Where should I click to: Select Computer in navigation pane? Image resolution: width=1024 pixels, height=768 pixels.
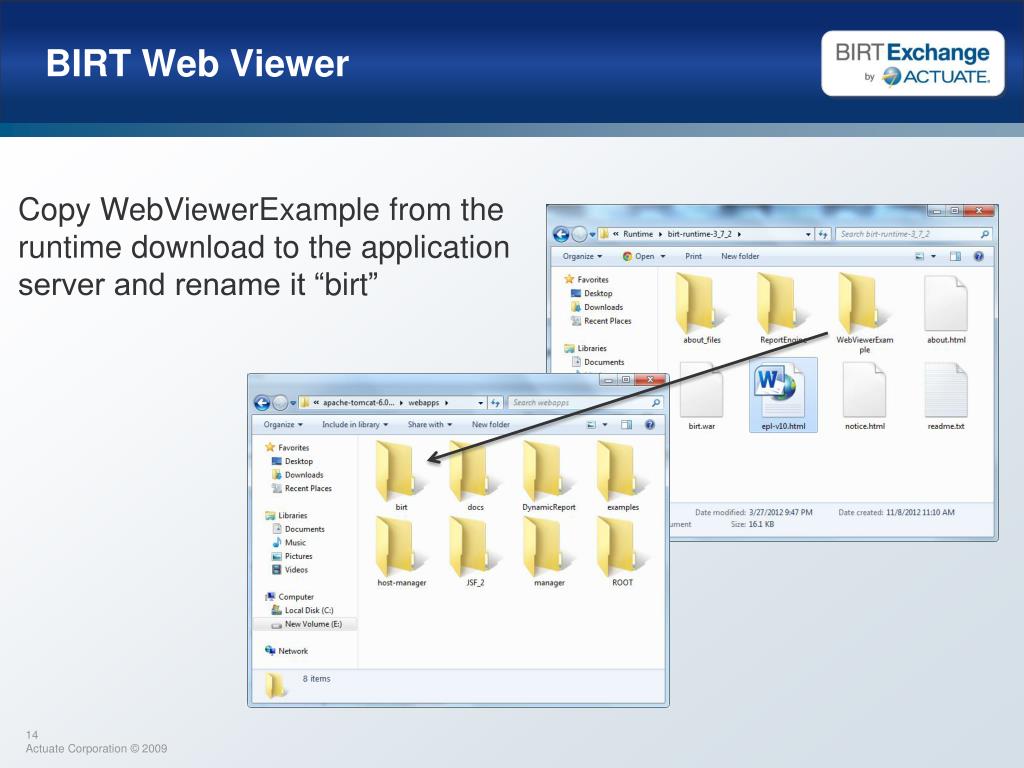289,597
